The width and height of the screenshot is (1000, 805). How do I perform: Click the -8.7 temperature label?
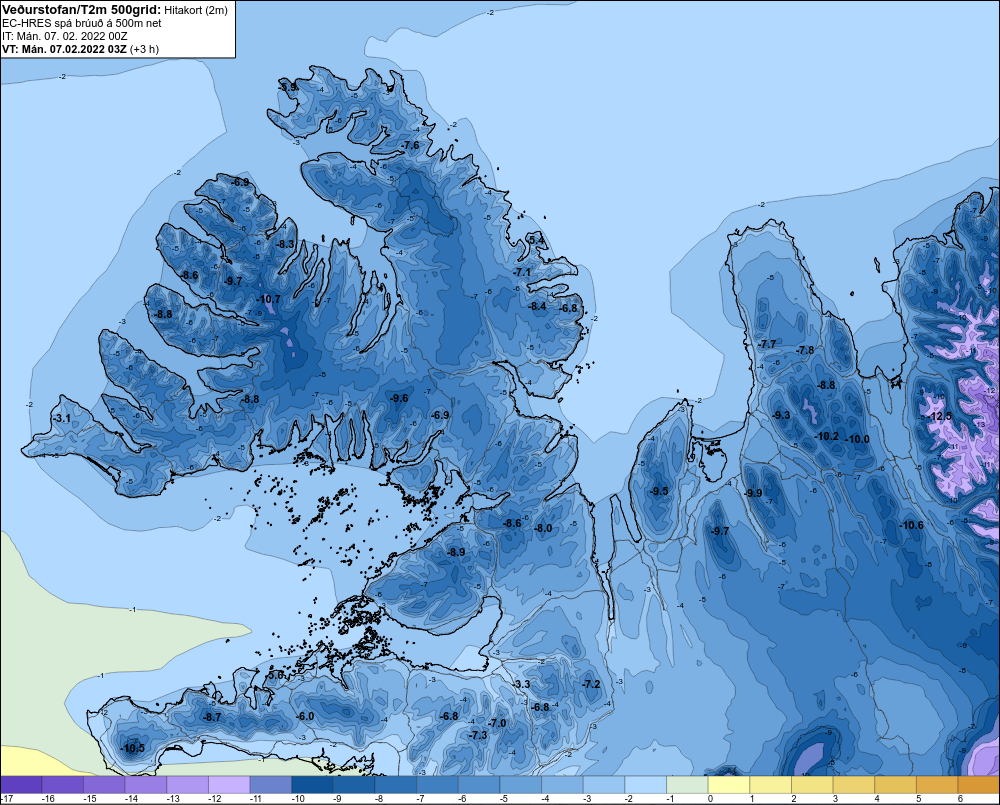(212, 718)
